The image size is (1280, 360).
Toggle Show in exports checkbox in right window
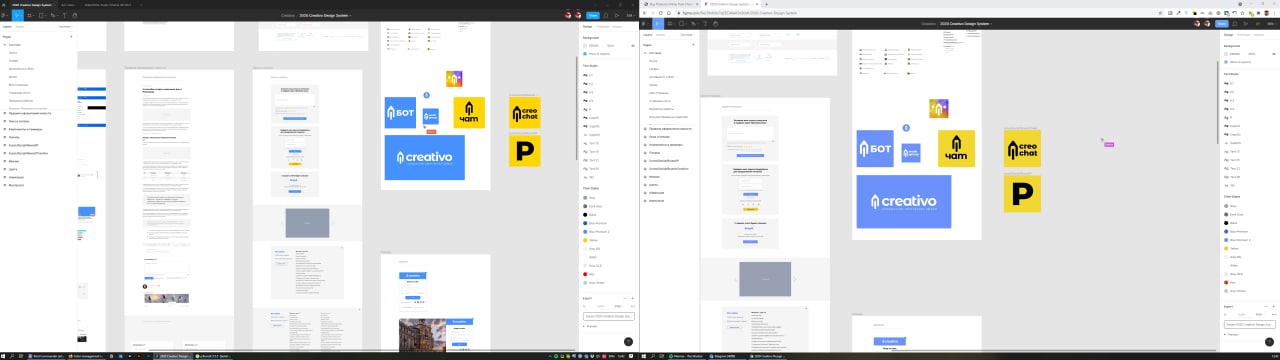[1226, 62]
